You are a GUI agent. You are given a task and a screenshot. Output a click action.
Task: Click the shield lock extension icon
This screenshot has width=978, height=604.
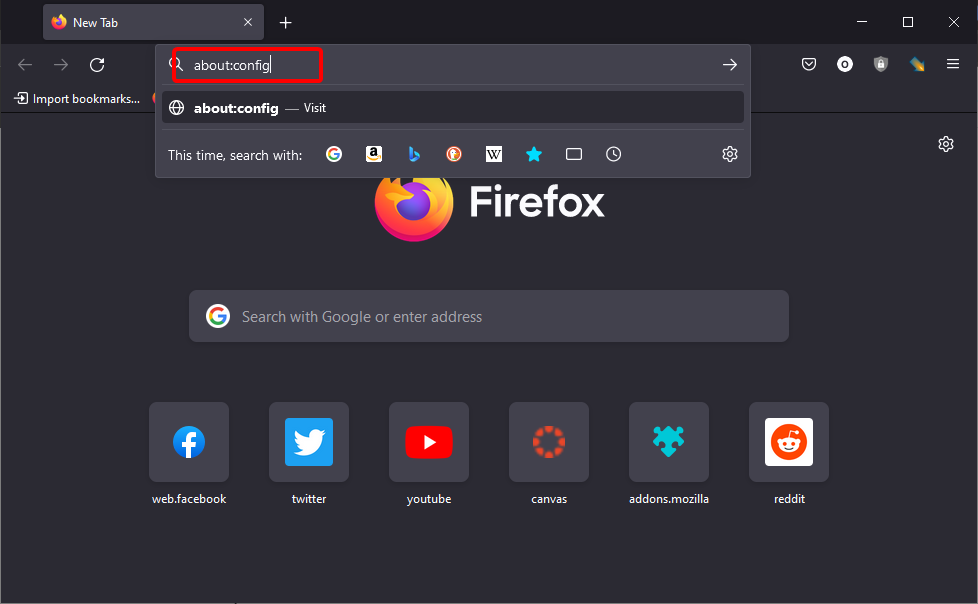point(881,64)
